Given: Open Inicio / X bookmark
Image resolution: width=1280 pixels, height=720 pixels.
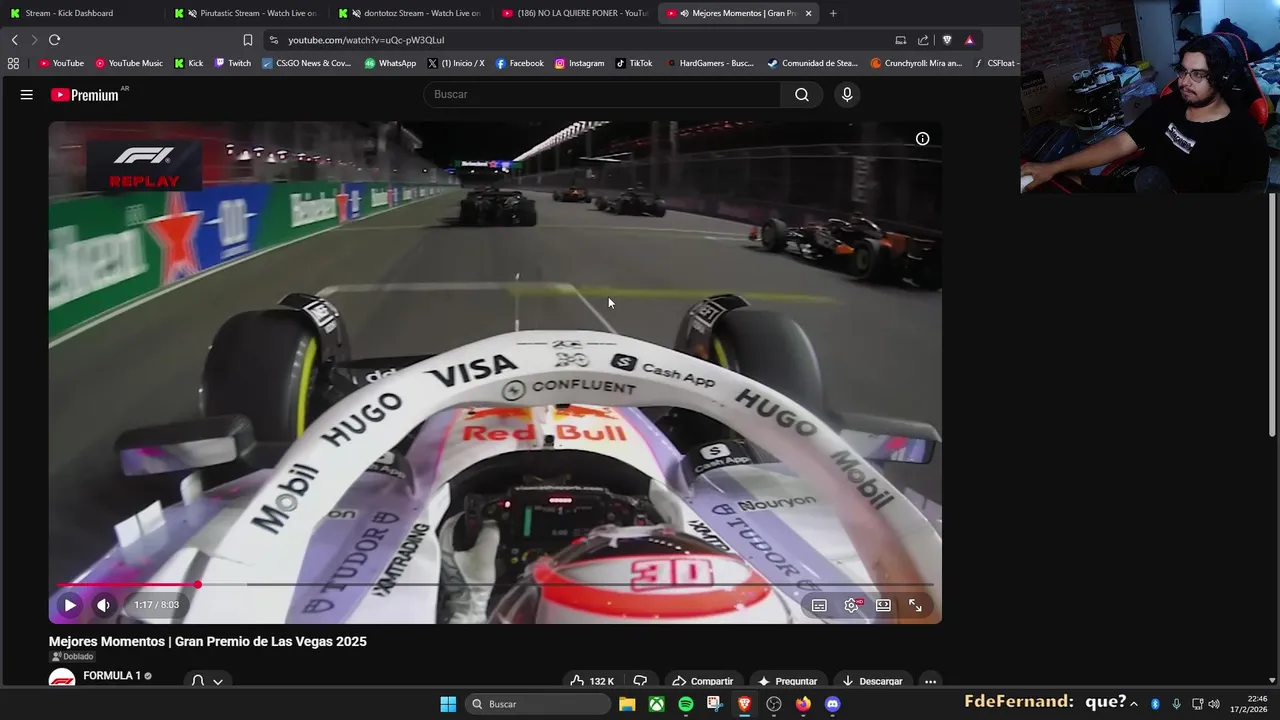Looking at the screenshot, I should pyautogui.click(x=456, y=63).
